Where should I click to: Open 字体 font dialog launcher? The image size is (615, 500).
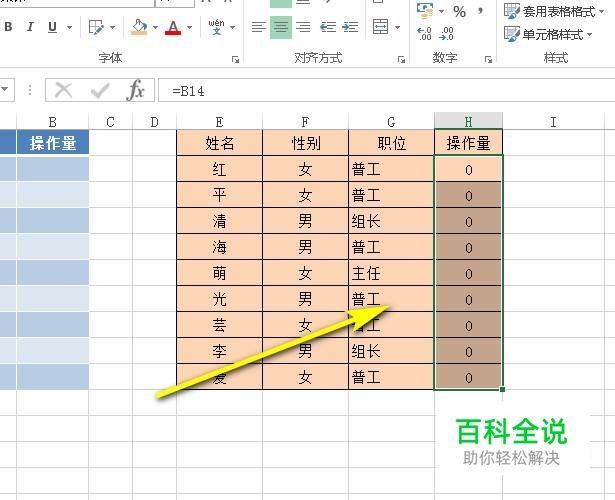(x=235, y=60)
